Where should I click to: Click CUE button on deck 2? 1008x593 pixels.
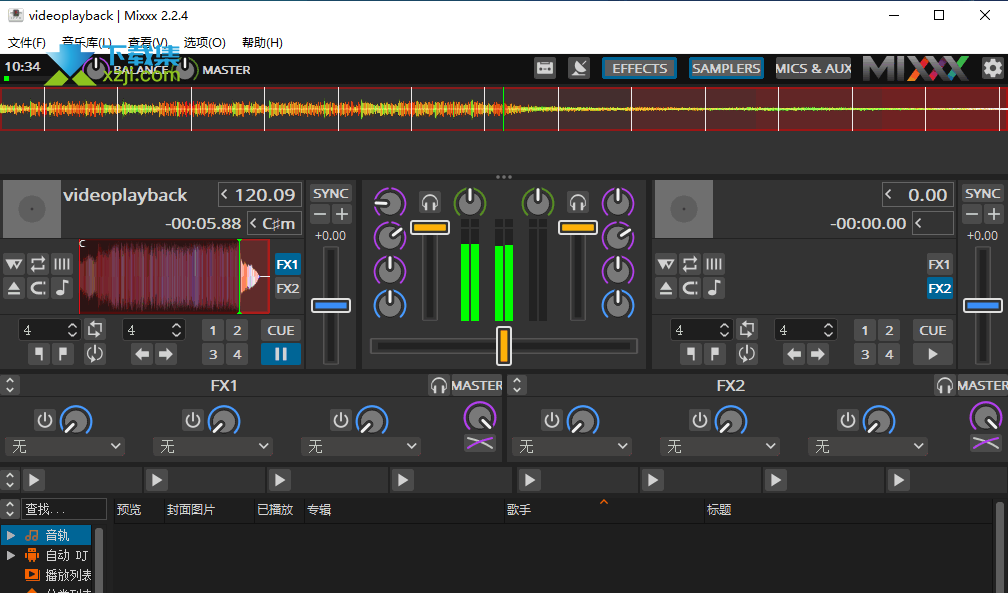(933, 331)
